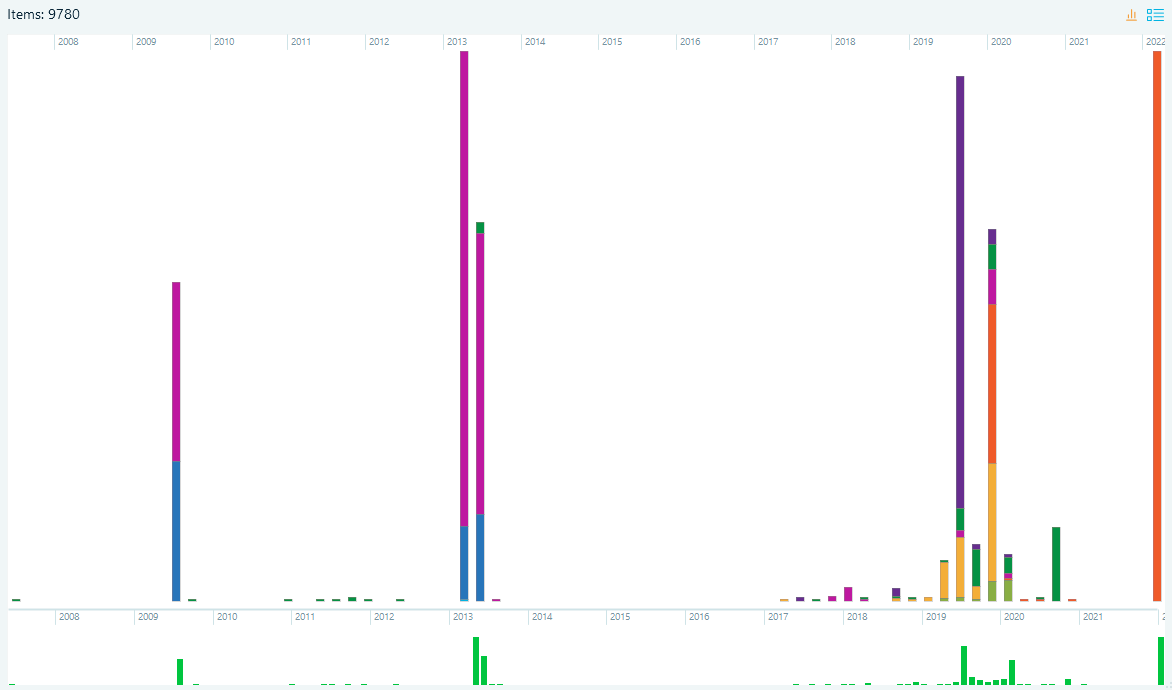Click the 2020 label on overview axis
This screenshot has height=690, width=1172.
(1014, 617)
